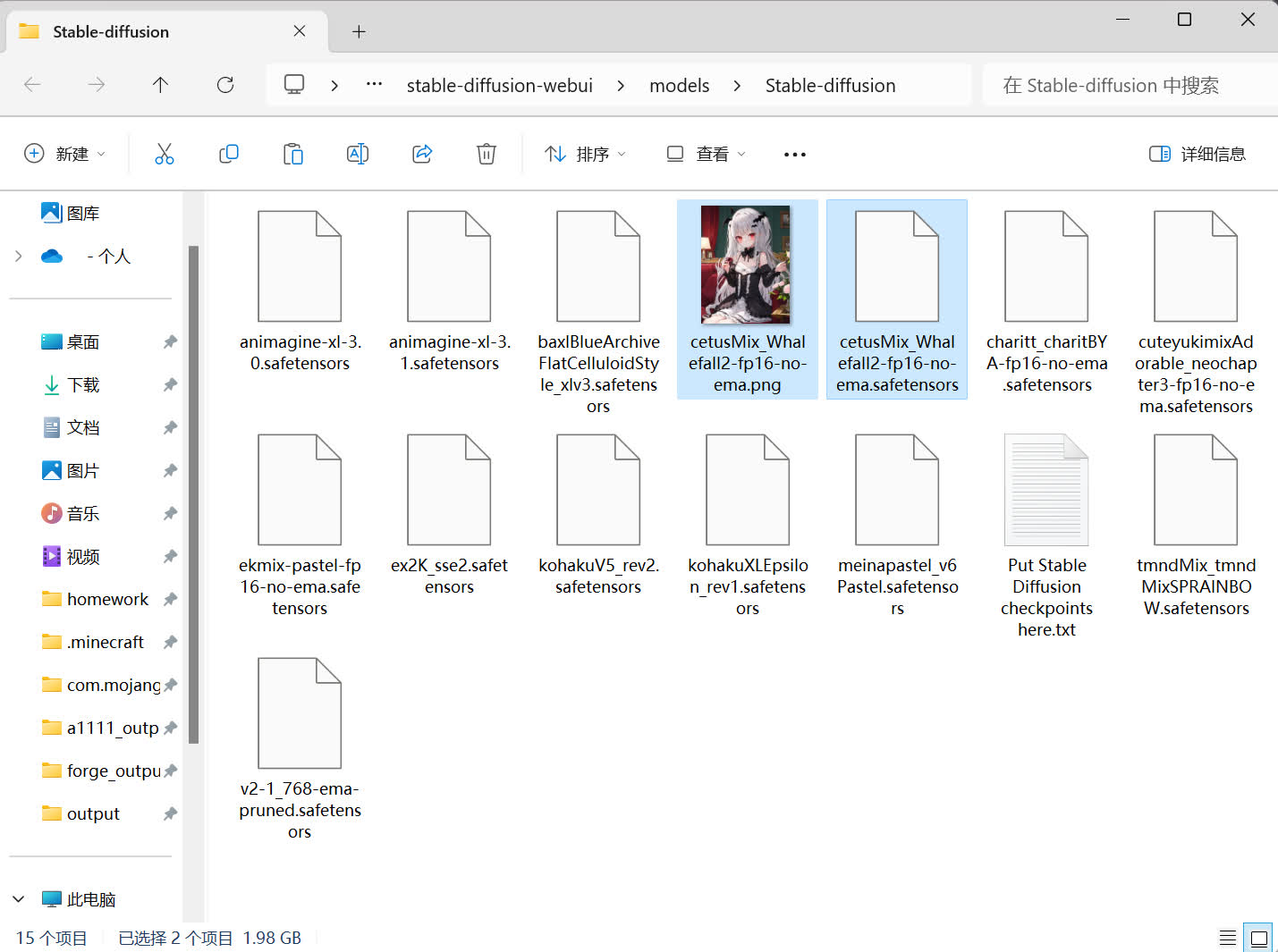Refresh the folder view

point(225,84)
